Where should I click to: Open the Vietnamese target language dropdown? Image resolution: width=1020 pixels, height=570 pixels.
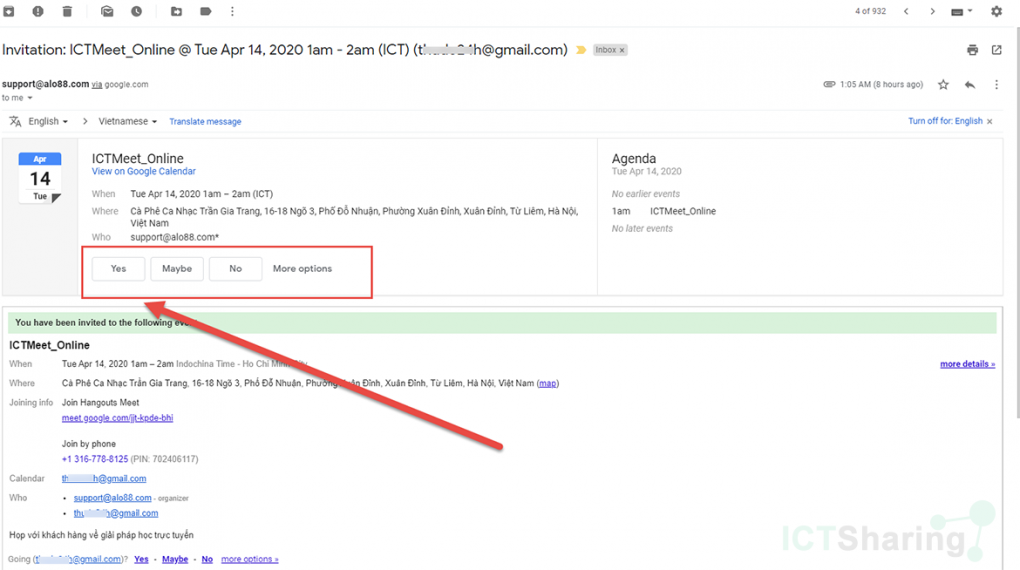pos(128,121)
